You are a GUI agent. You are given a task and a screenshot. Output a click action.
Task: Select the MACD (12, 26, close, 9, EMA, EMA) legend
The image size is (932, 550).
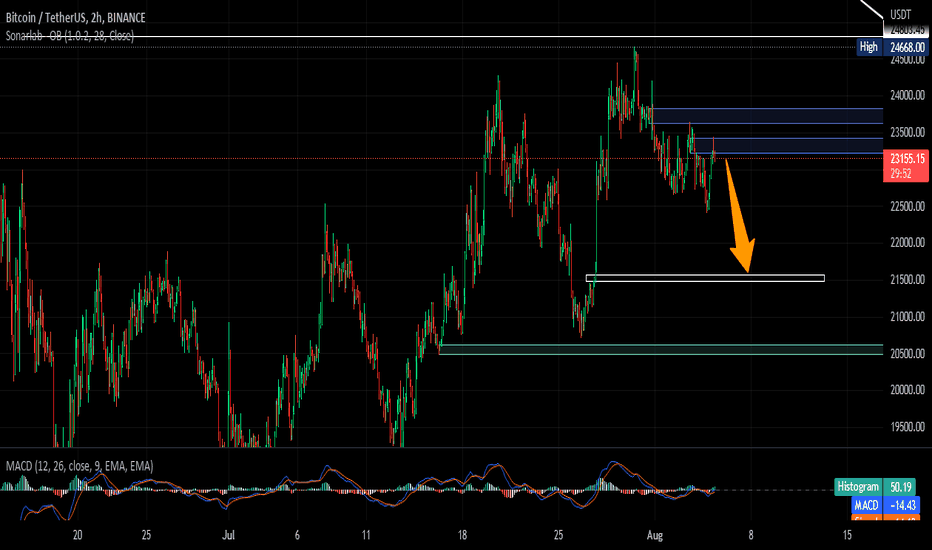(80, 466)
